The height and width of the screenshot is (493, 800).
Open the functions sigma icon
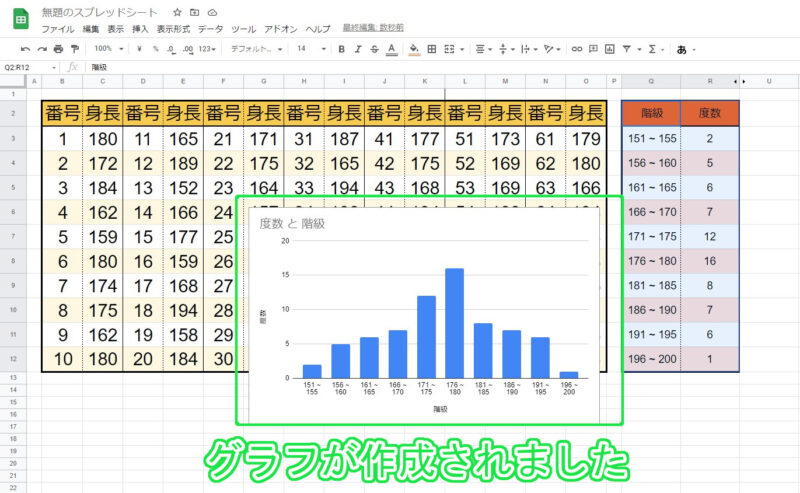pyautogui.click(x=652, y=49)
